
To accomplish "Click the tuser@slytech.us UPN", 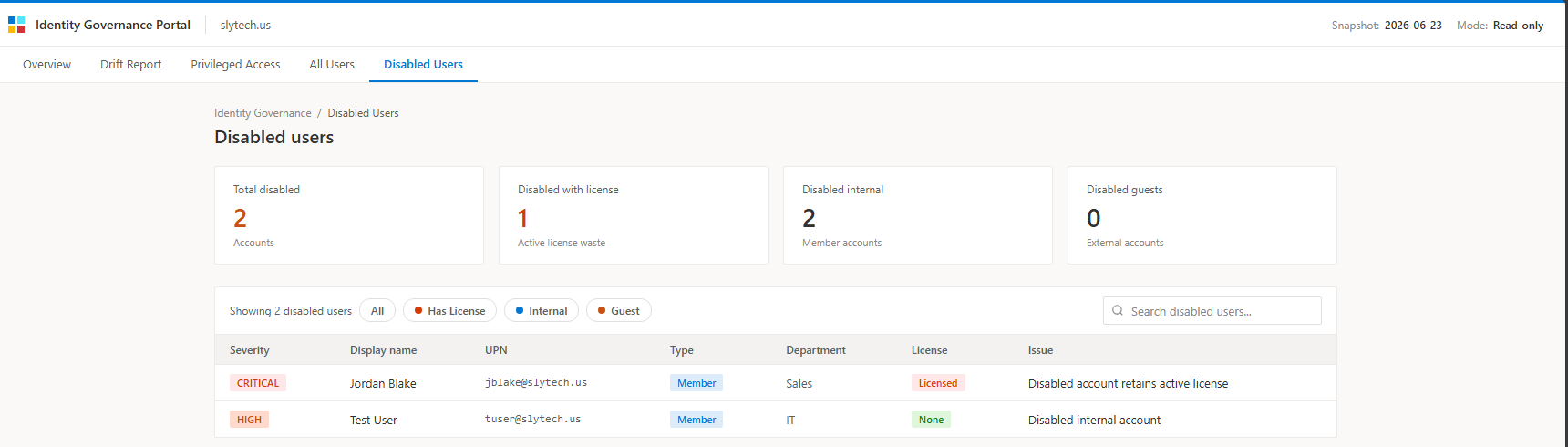I will [533, 420].
